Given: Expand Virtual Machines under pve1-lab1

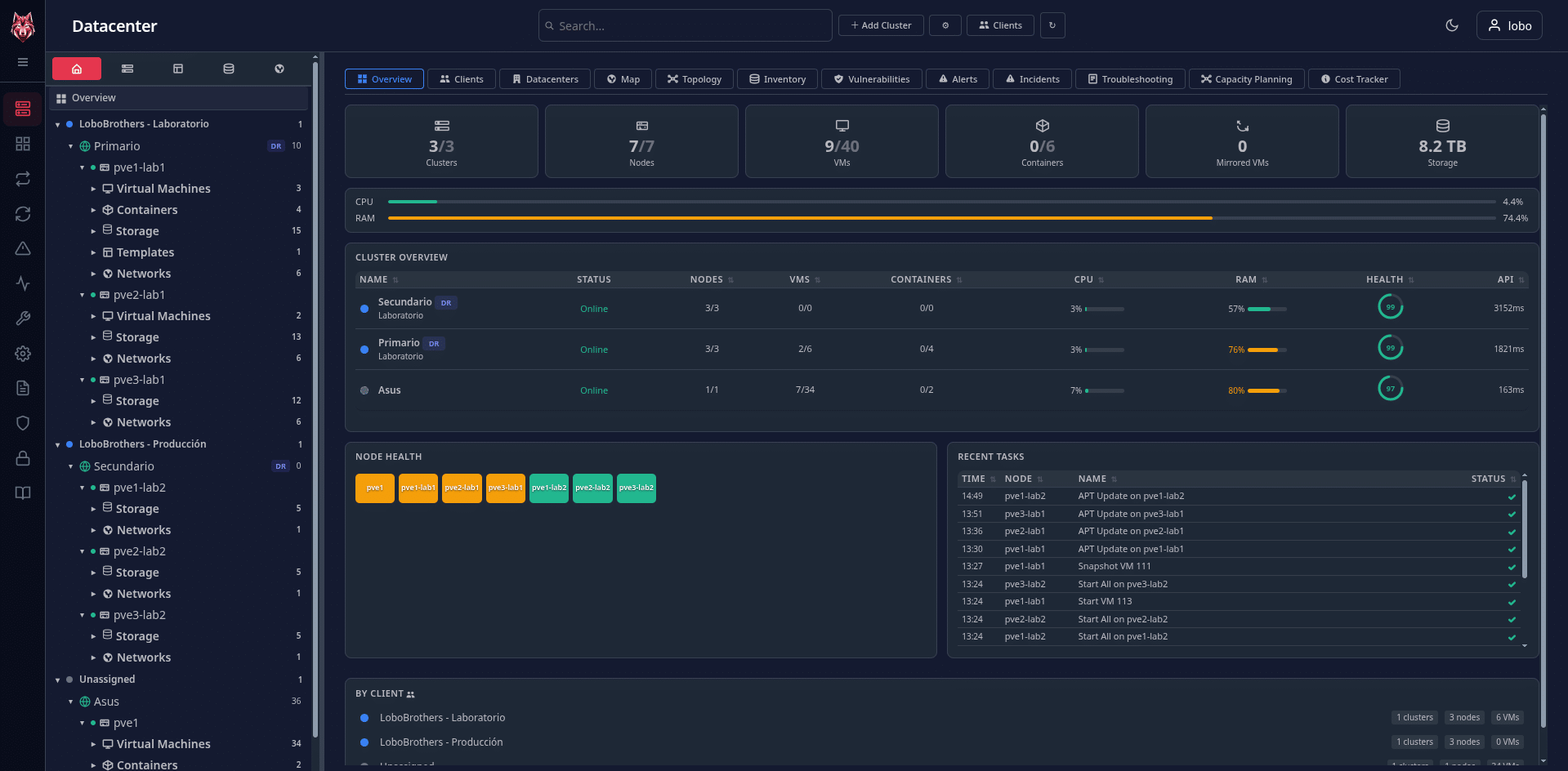Looking at the screenshot, I should 93,189.
